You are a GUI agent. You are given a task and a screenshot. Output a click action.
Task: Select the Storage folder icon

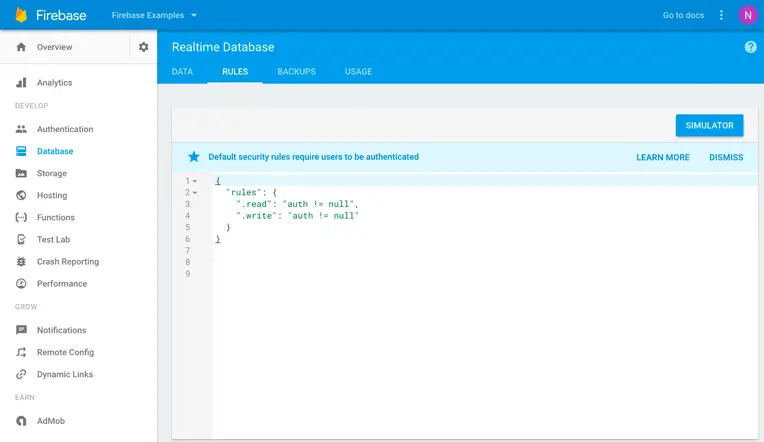click(x=21, y=173)
